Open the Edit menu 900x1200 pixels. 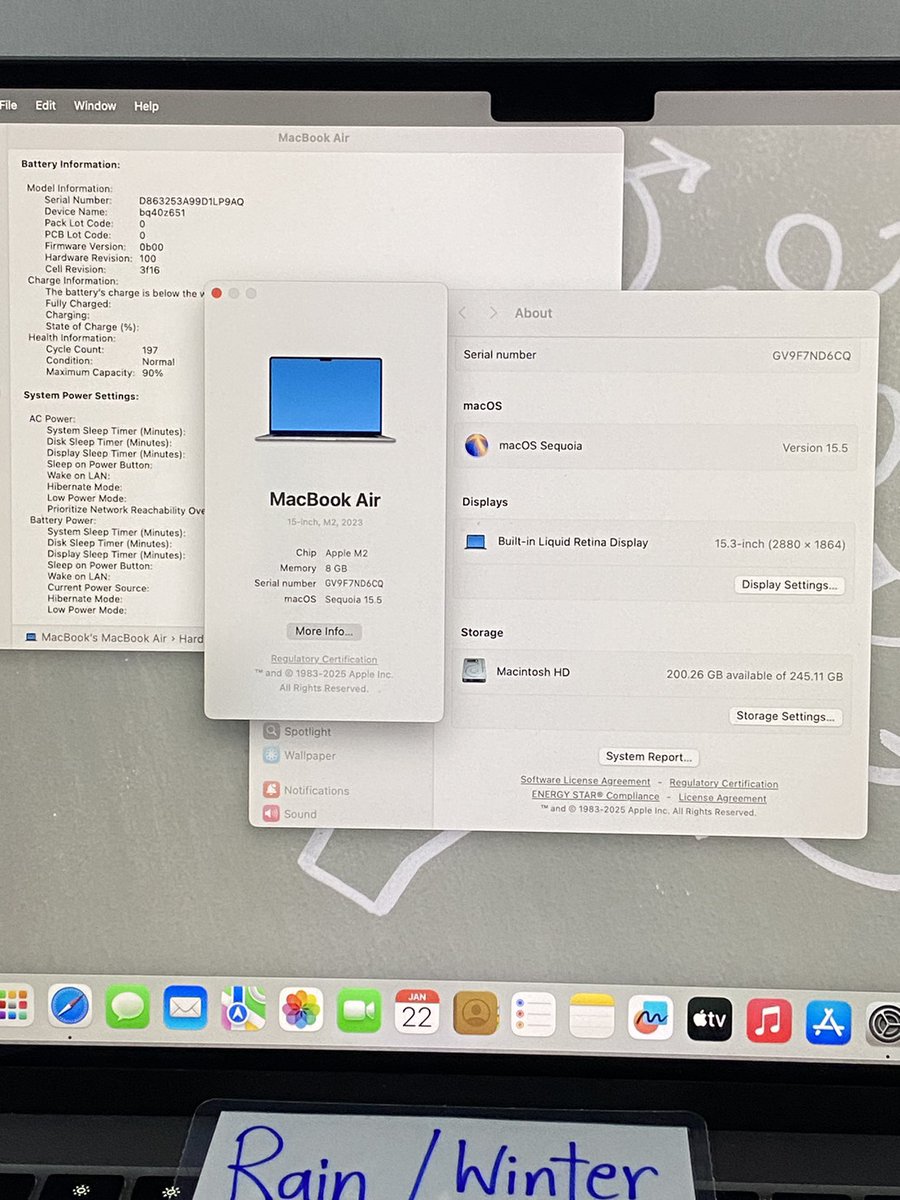coord(46,105)
